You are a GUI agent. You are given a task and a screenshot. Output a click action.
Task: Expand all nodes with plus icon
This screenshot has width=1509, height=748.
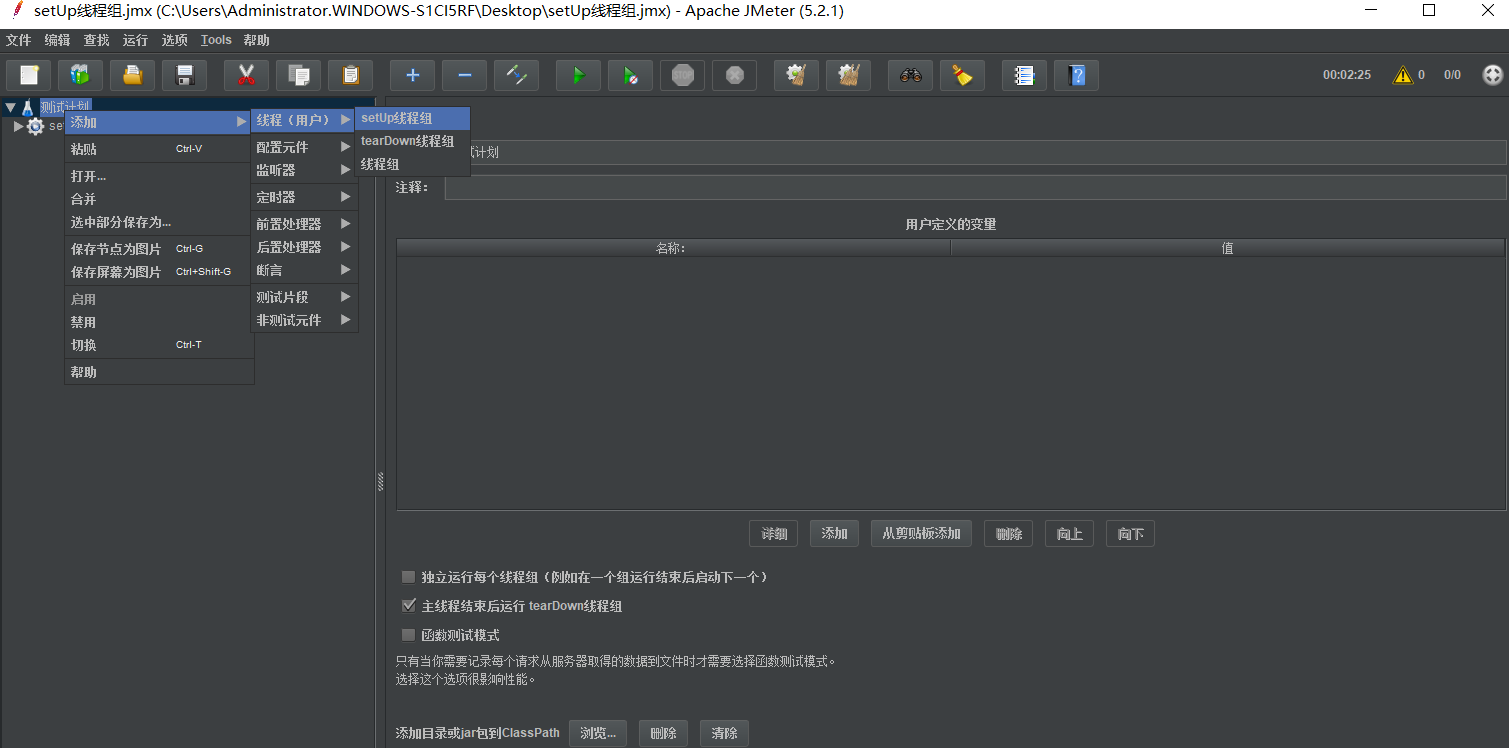tap(412, 75)
